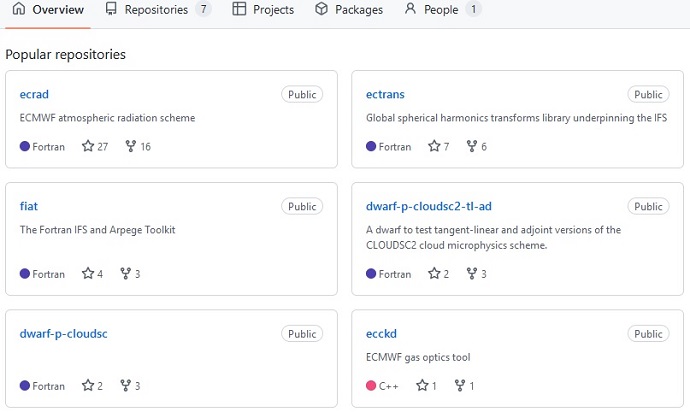Click the Packages cube icon
The height and width of the screenshot is (412, 690).
tap(321, 9)
